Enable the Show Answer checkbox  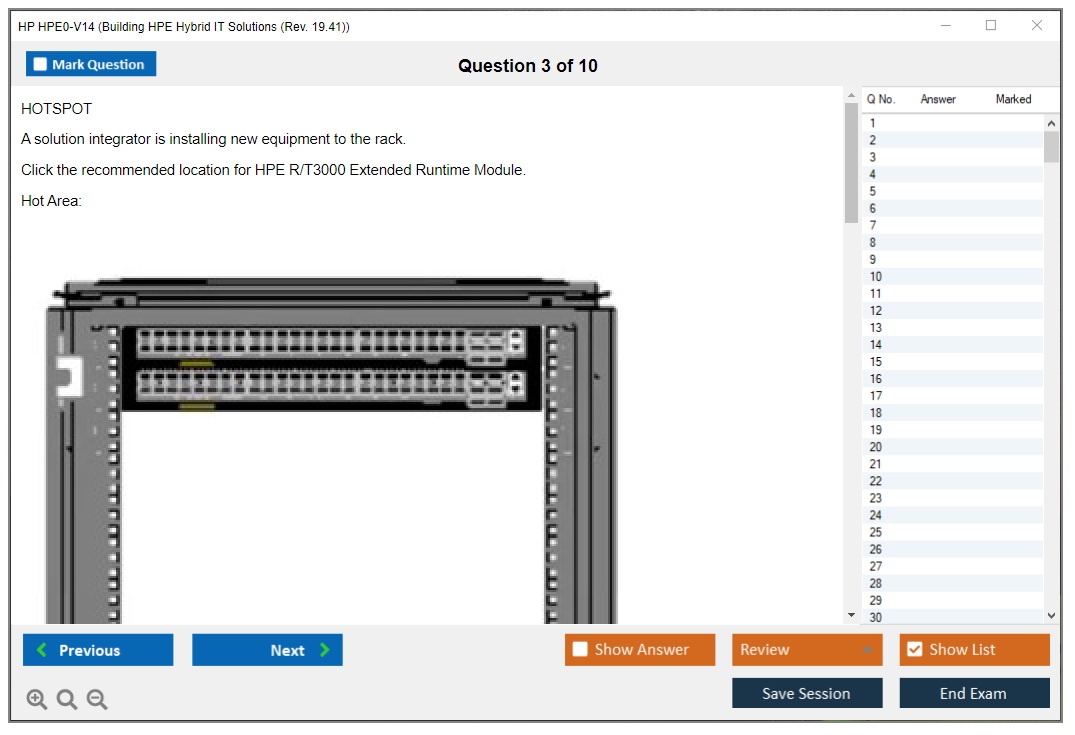[x=580, y=650]
